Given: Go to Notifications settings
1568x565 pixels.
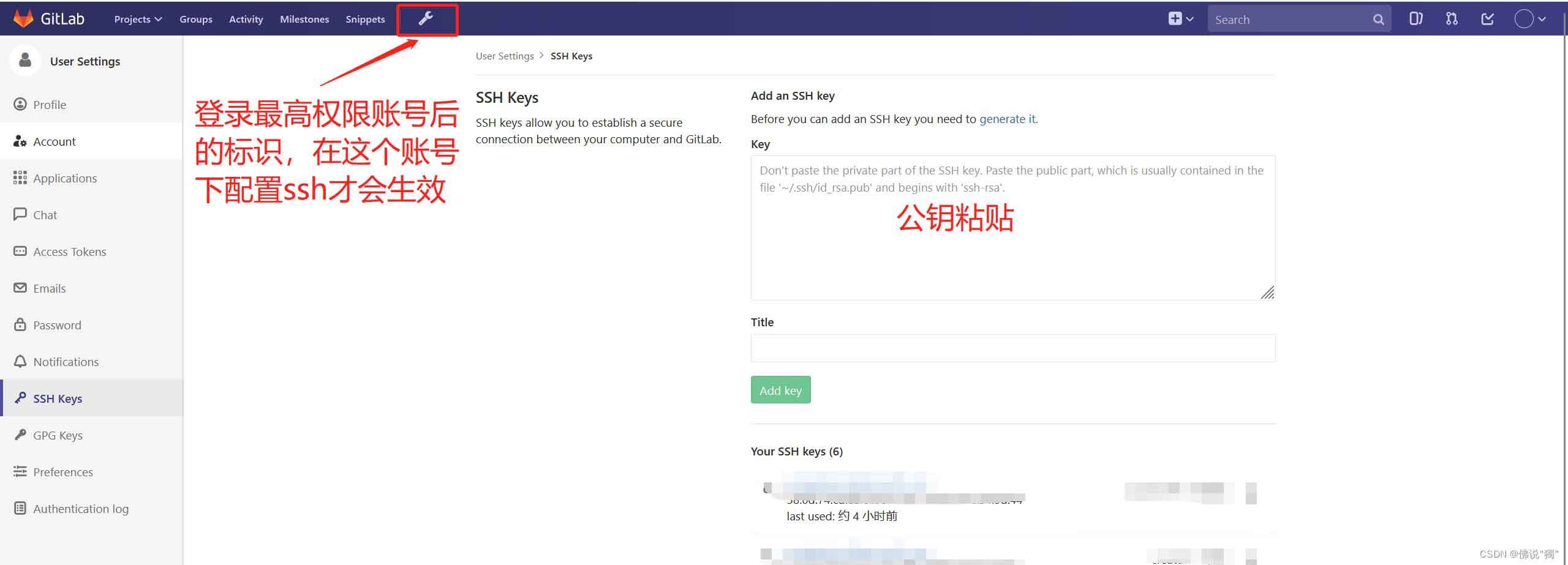Looking at the screenshot, I should pos(92,361).
